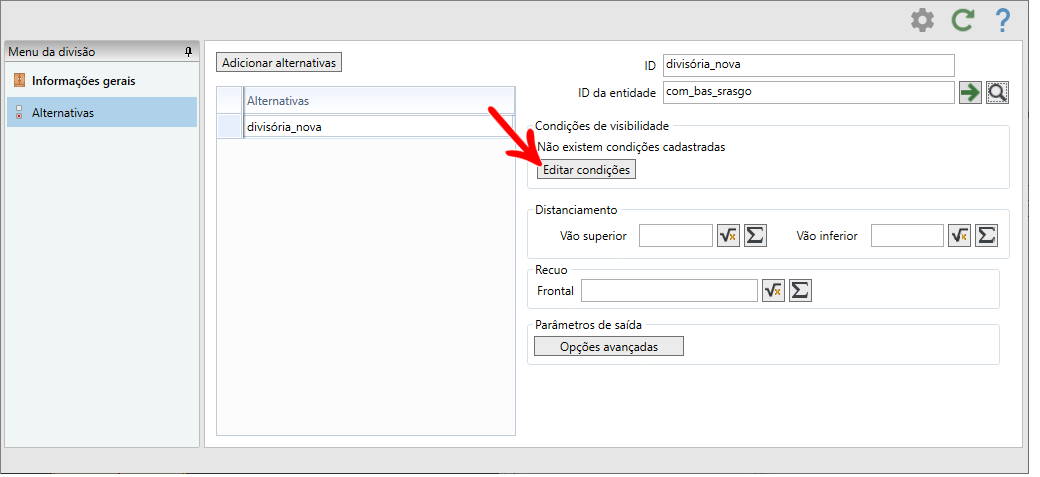This screenshot has height=477, width=1040.
Task: Click the Informações gerais door icon
Action: pos(19,81)
